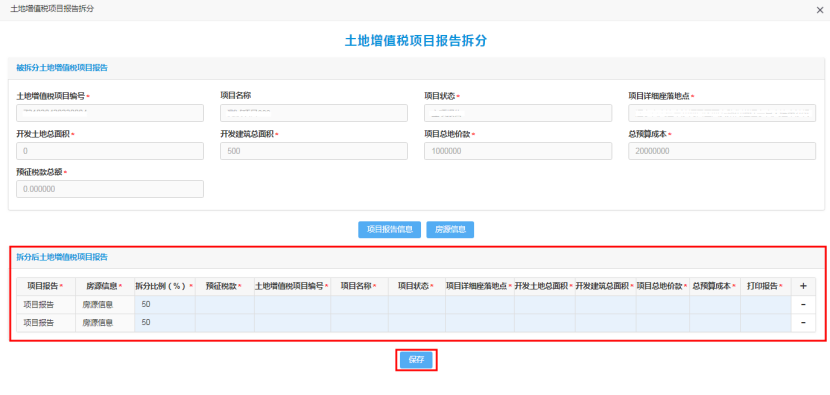The width and height of the screenshot is (830, 395).
Task: Click the 保存 button
Action: [416, 360]
